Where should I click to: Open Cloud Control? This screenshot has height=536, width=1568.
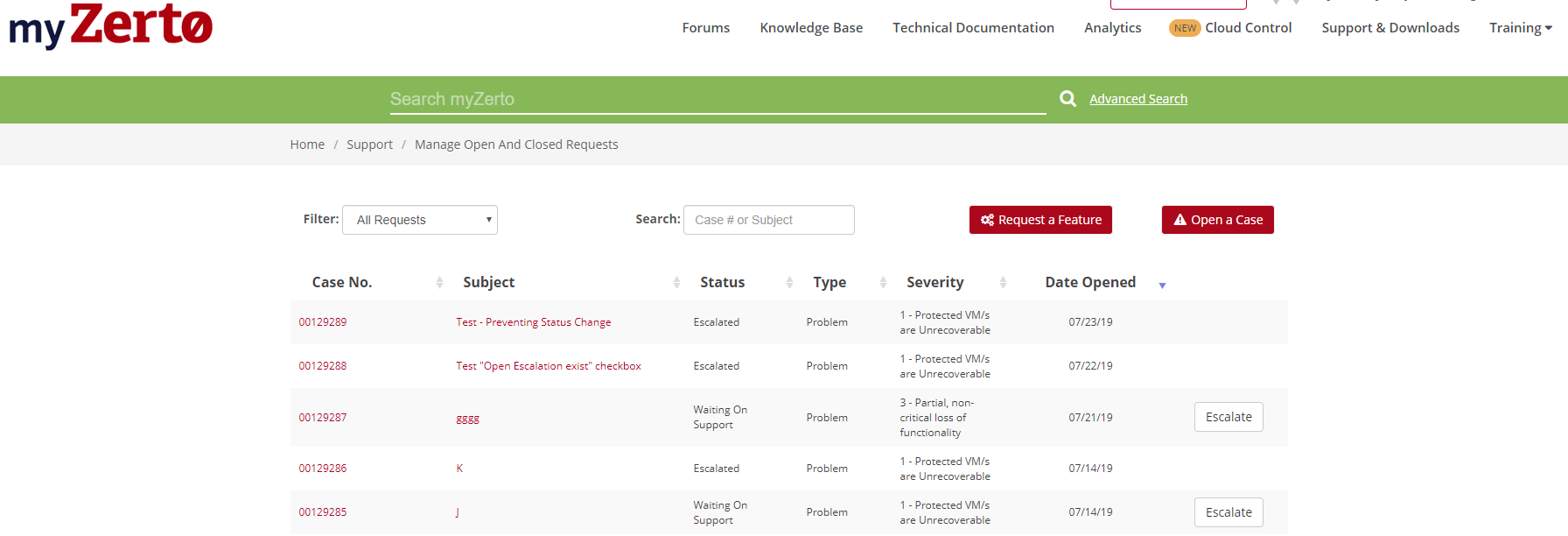click(1248, 28)
